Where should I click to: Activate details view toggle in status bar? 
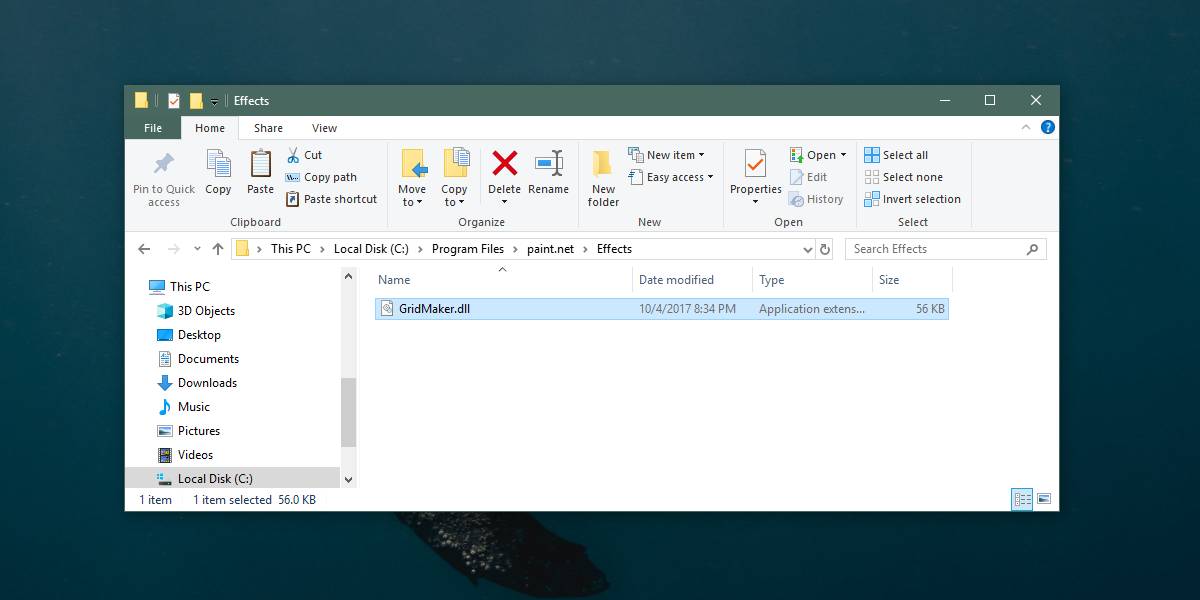point(1021,499)
